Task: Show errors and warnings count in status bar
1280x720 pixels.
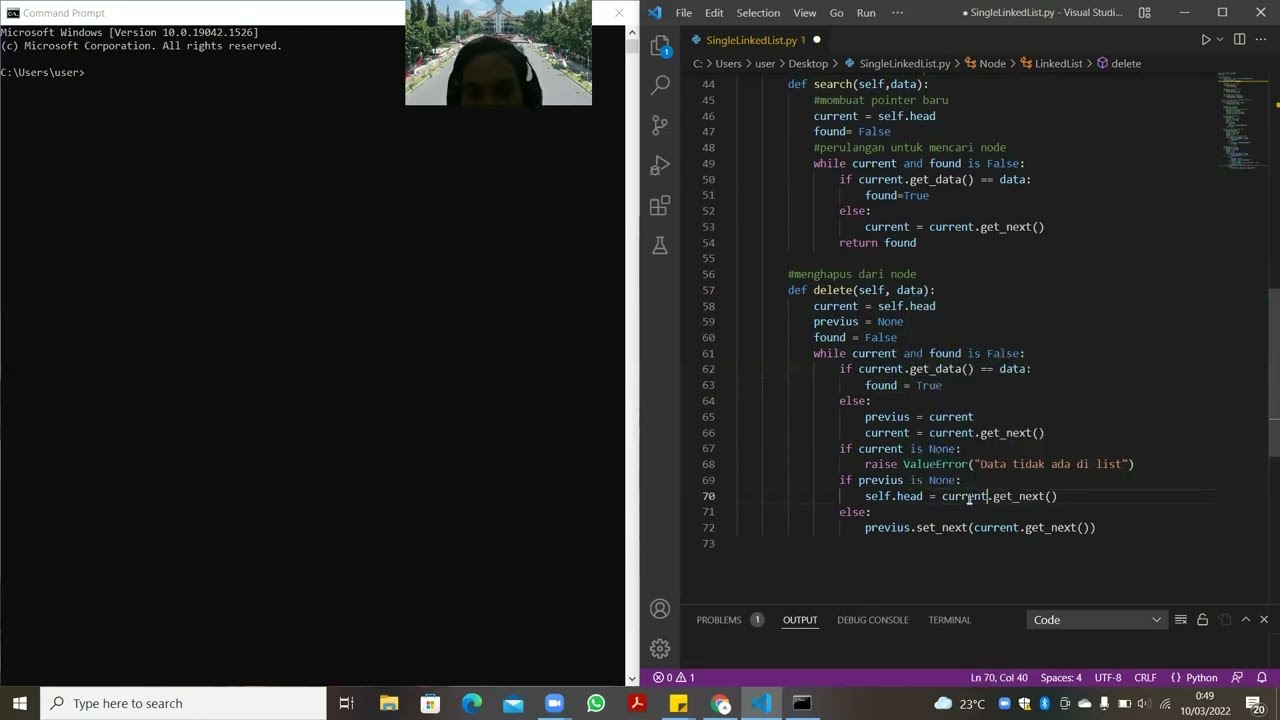Action: (674, 677)
